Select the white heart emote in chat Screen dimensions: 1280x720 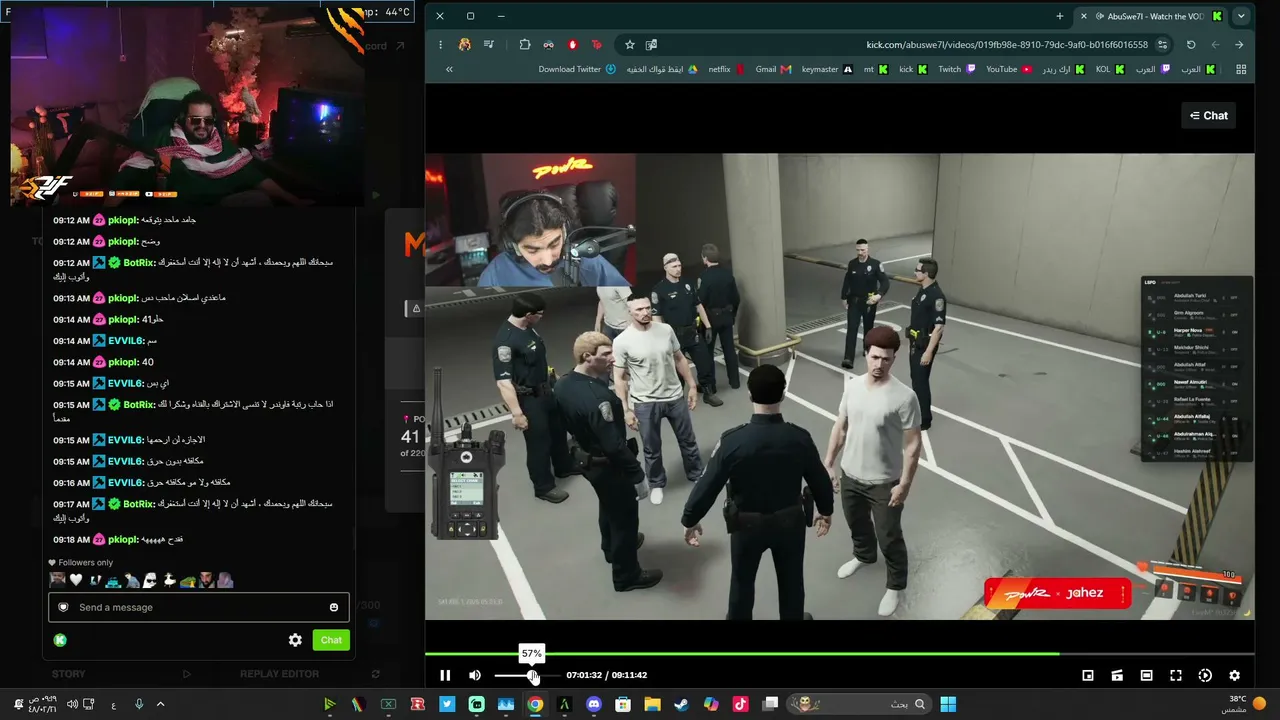[76, 580]
